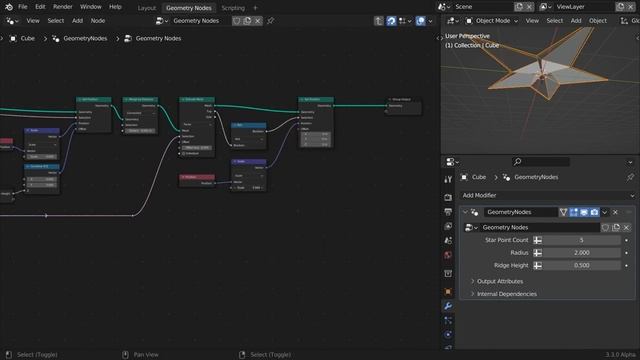Open the Window menu
Viewport: 640px width, 360px height.
(x=91, y=7)
